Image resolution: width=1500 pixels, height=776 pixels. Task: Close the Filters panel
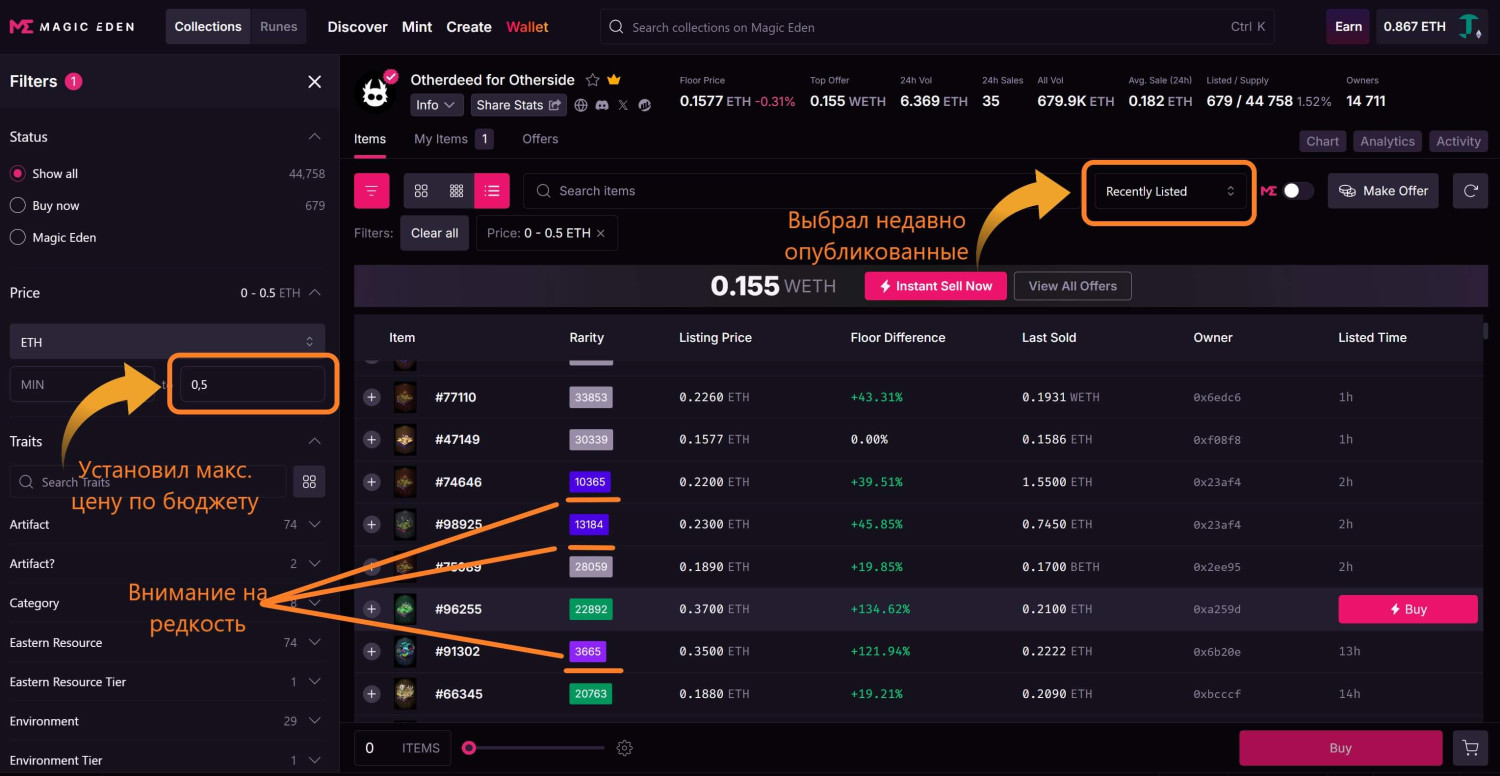[x=314, y=82]
